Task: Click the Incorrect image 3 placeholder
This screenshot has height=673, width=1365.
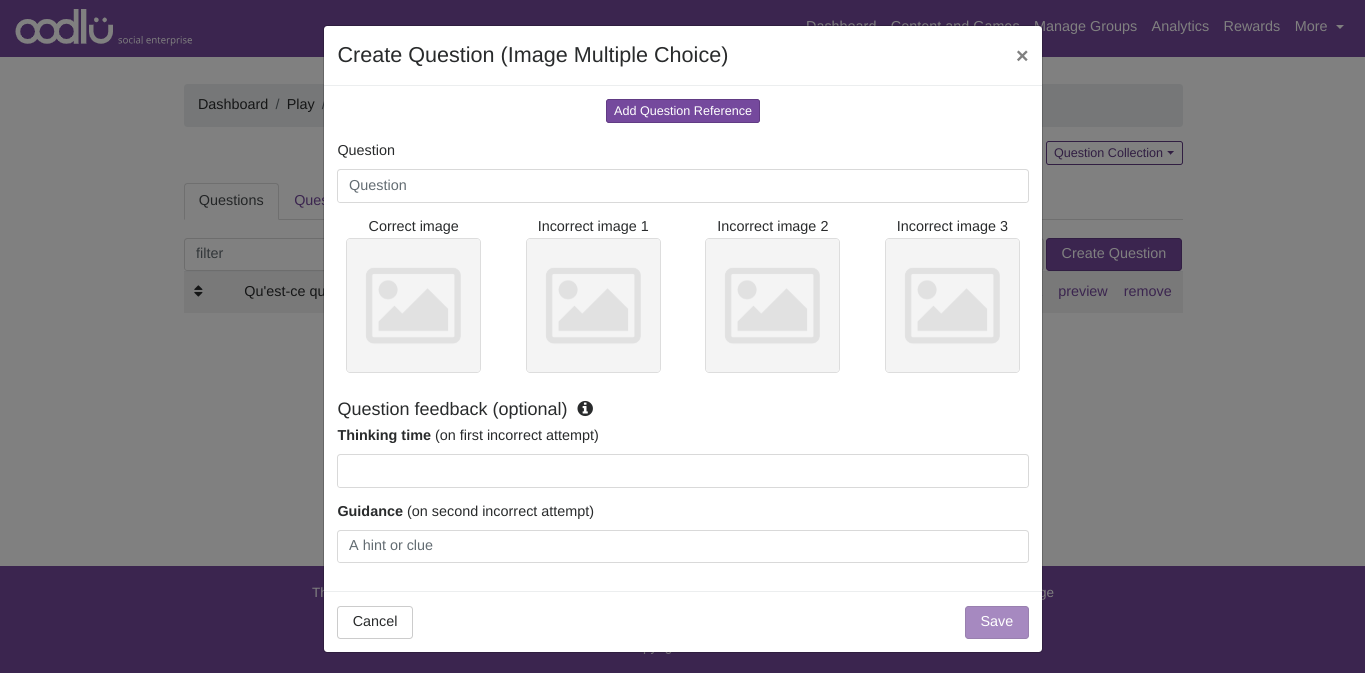Action: coord(952,305)
